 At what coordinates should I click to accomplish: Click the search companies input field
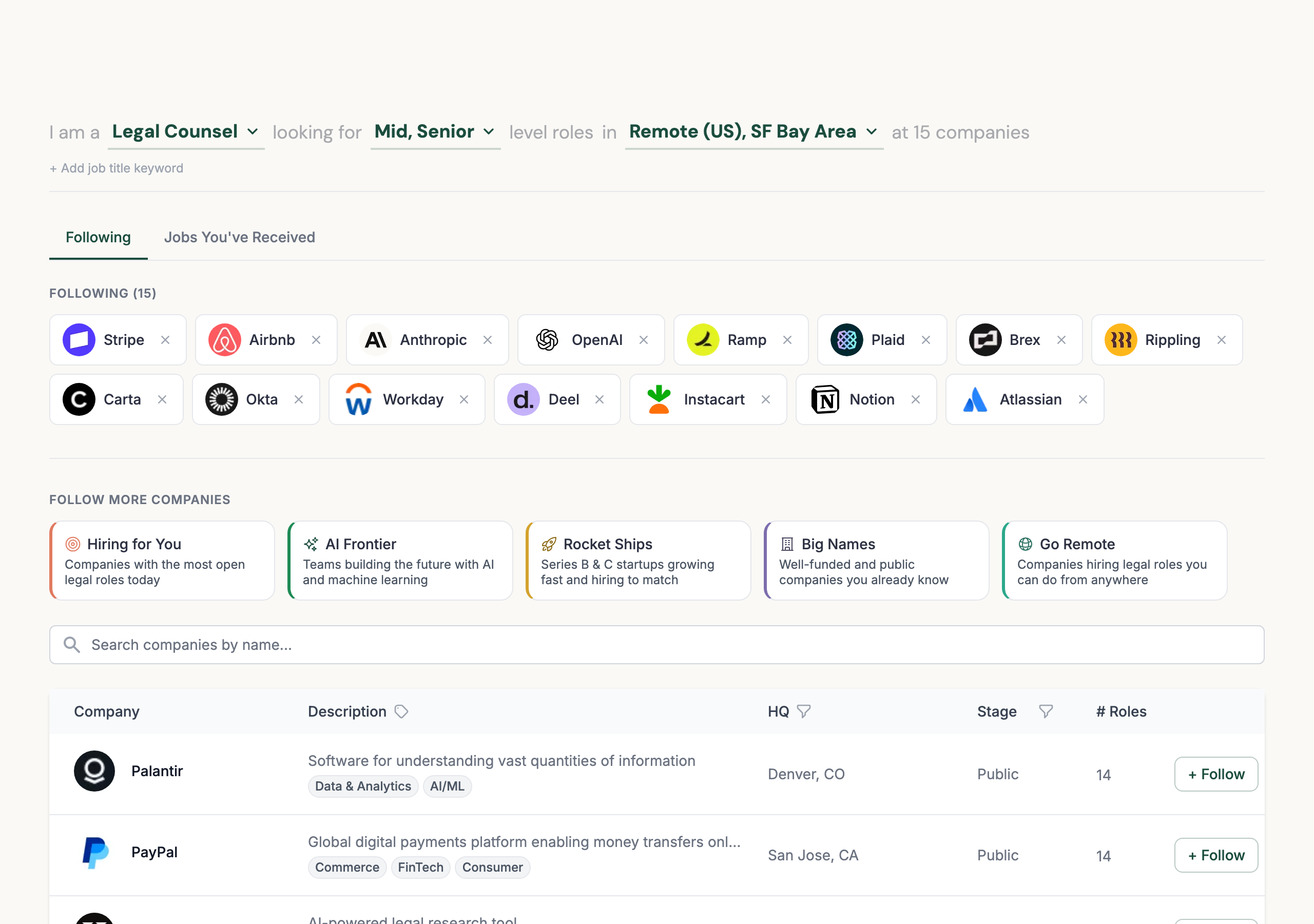[x=657, y=645]
